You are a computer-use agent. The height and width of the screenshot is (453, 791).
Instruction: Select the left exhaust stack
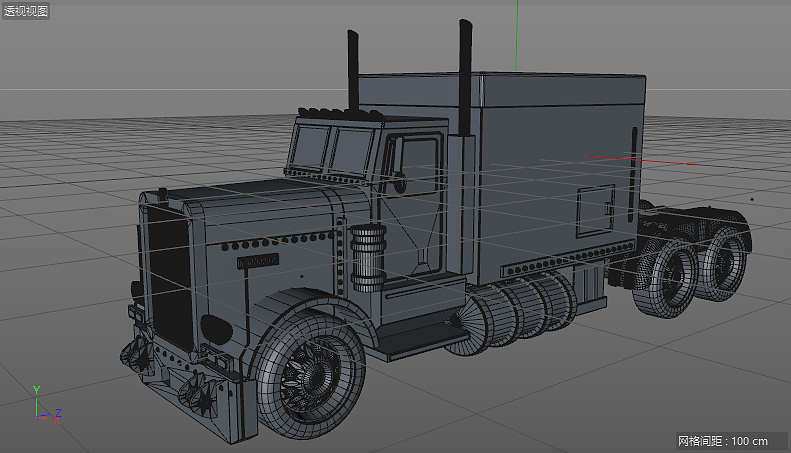point(353,72)
